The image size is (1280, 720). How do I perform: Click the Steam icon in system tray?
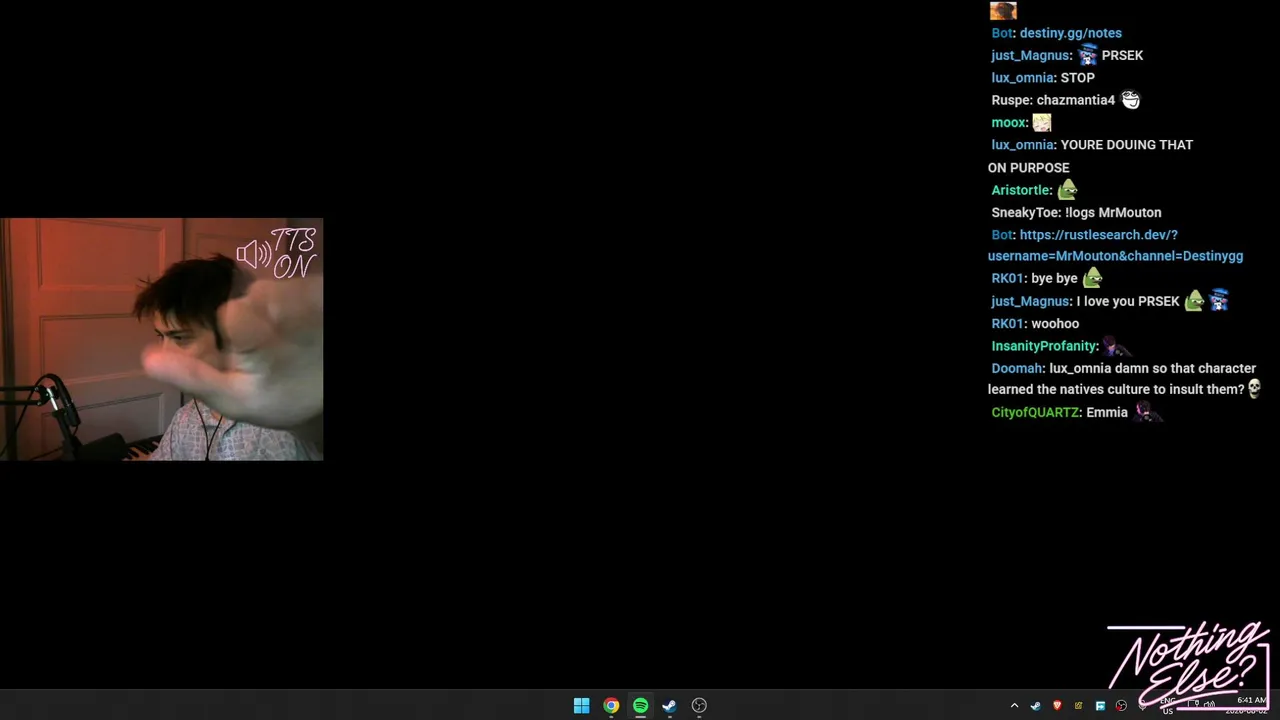point(1035,706)
